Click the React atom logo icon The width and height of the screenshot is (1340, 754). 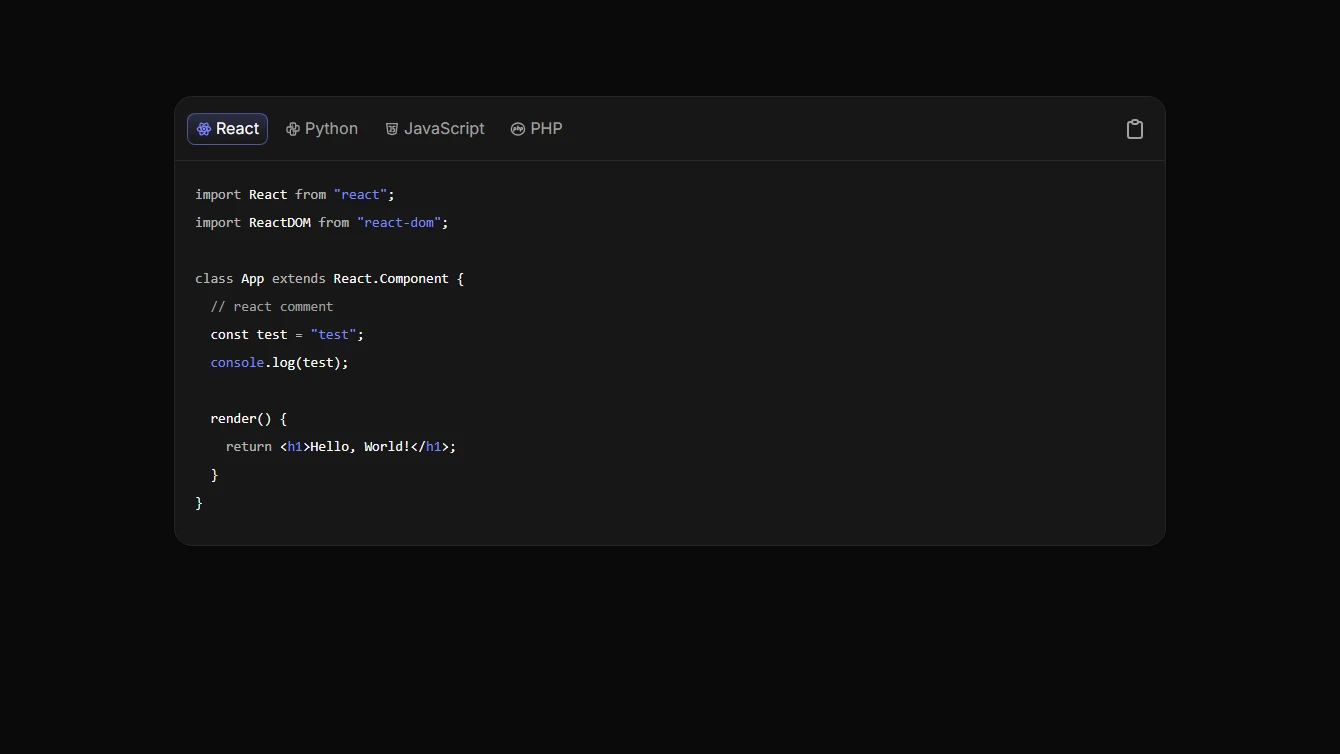tap(204, 129)
